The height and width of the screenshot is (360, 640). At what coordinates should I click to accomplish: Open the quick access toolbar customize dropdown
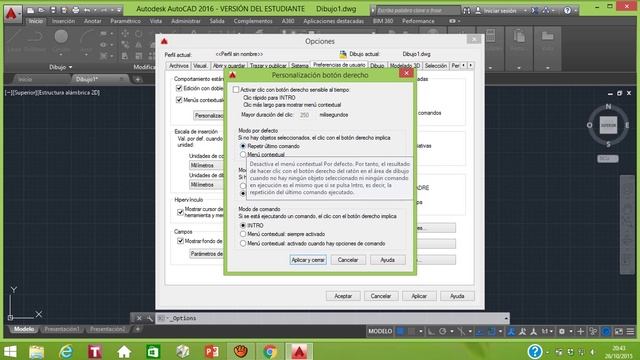click(x=119, y=10)
